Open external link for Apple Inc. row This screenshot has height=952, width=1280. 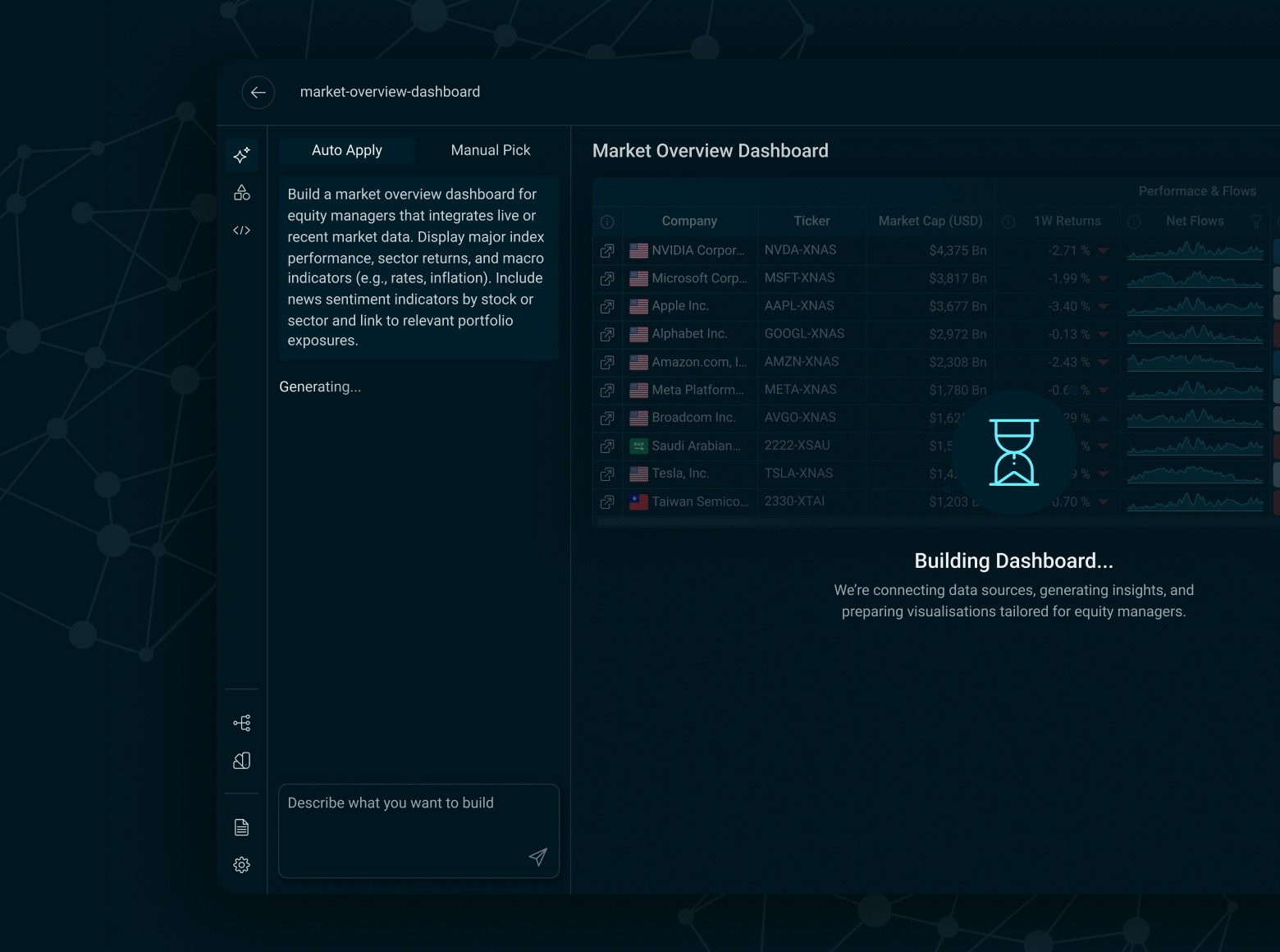point(607,306)
